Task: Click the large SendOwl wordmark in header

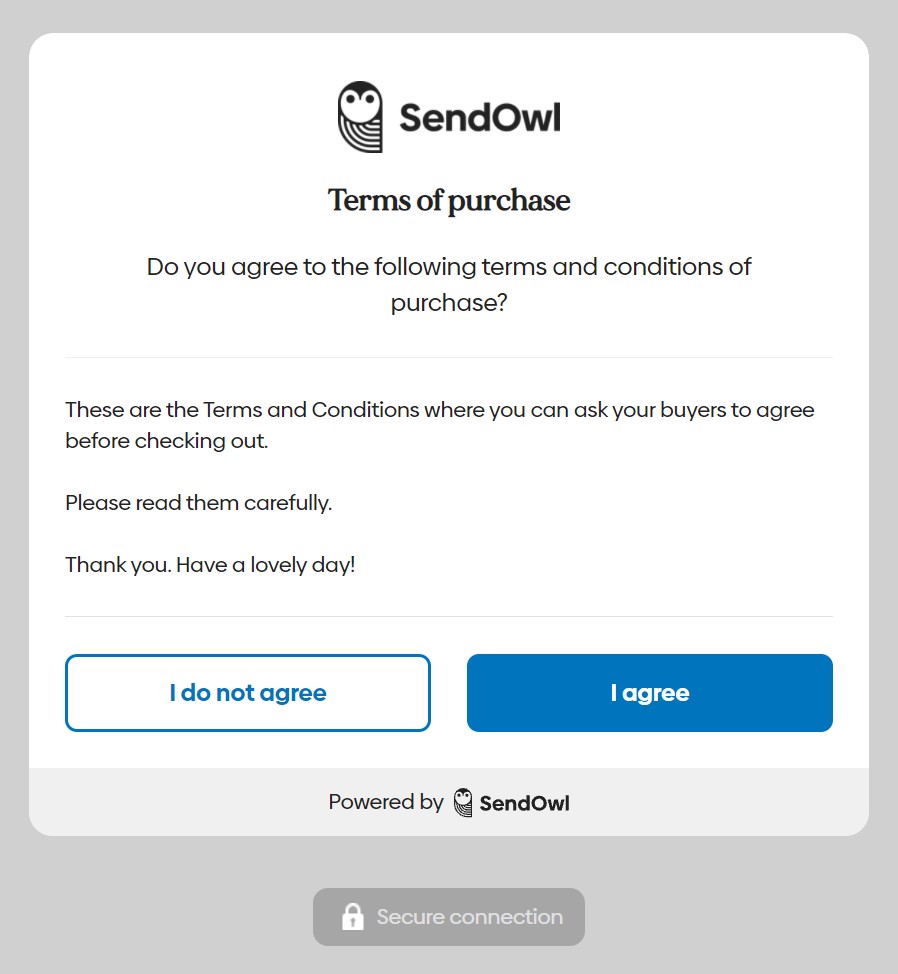Action: tap(480, 118)
